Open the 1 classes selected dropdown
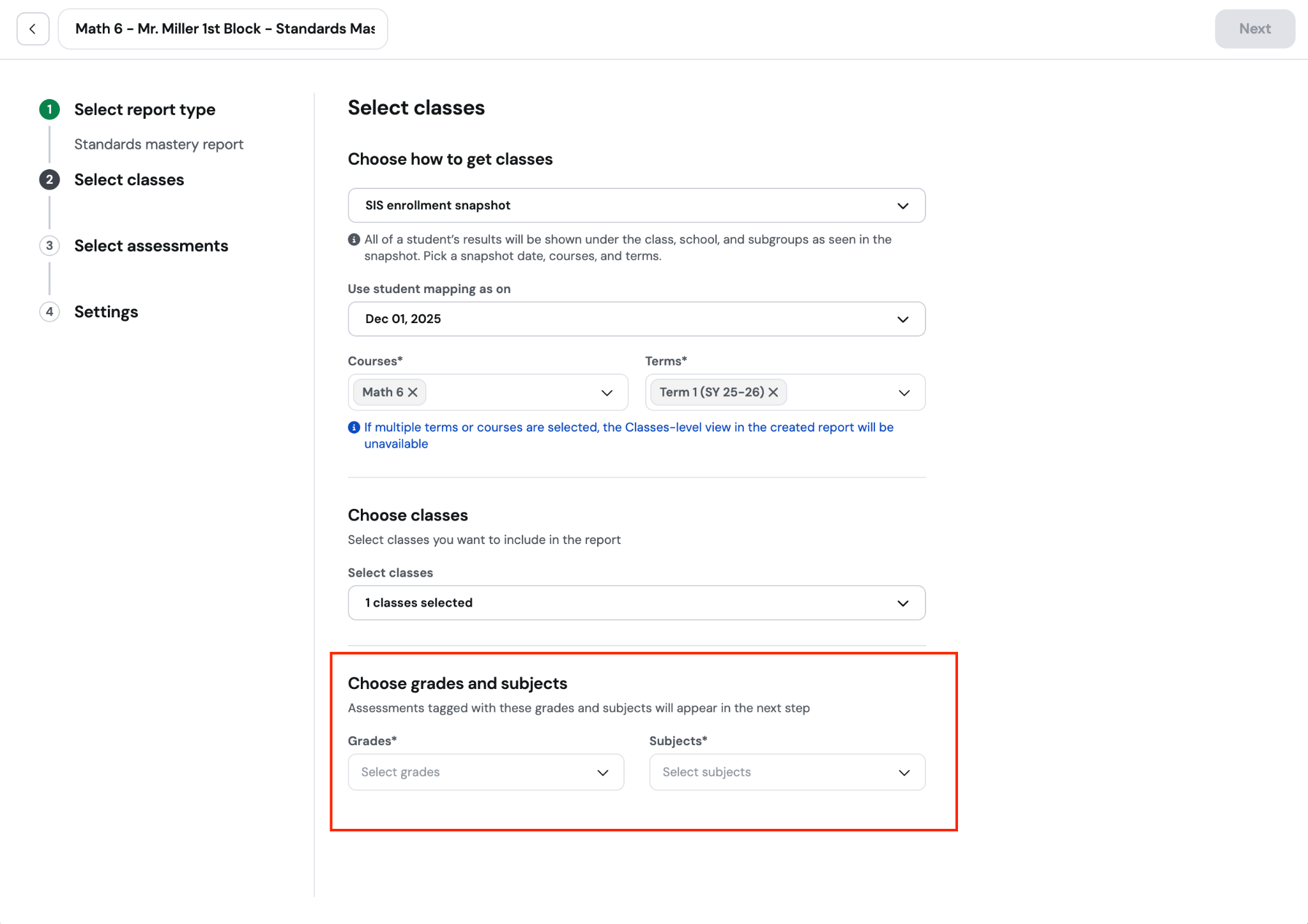The image size is (1308, 924). [x=637, y=603]
